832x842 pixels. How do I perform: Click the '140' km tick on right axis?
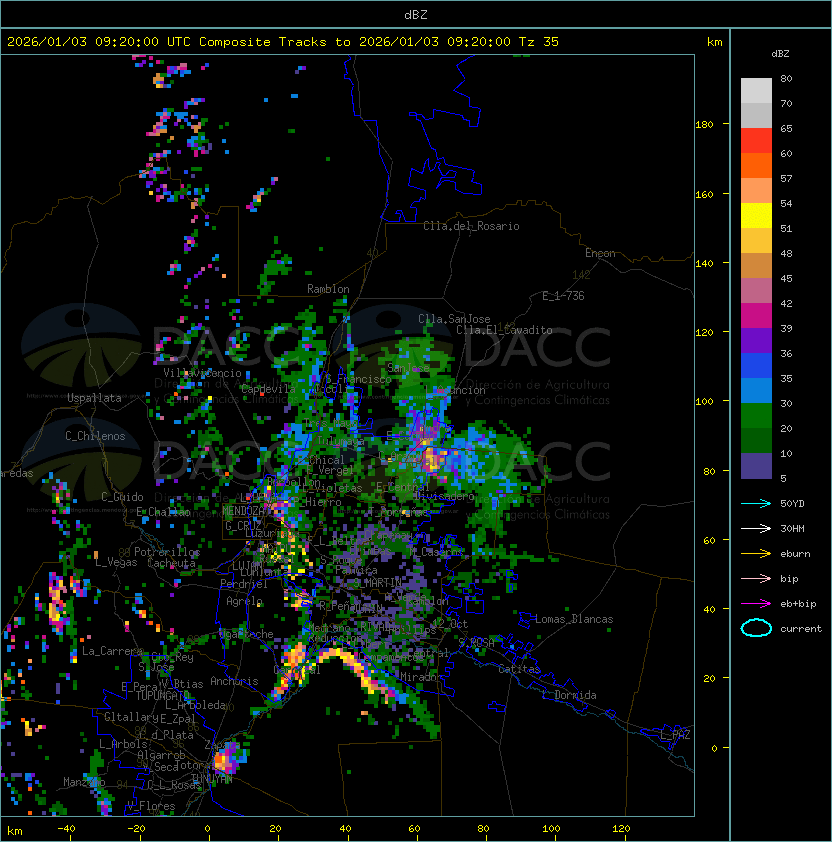click(704, 264)
